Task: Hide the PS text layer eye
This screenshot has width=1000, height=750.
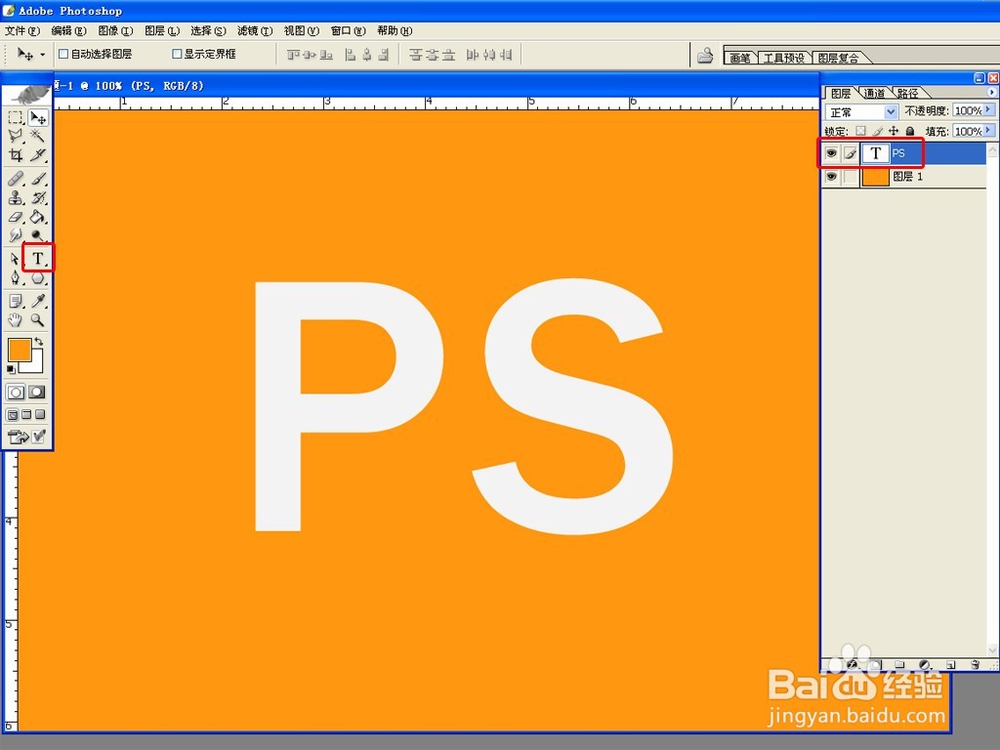Action: pos(831,153)
